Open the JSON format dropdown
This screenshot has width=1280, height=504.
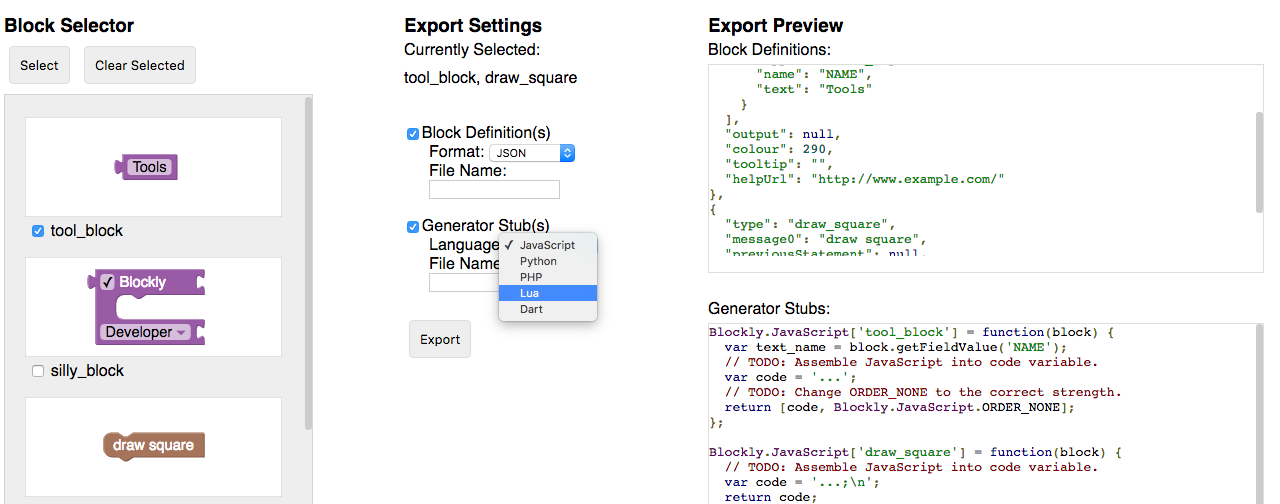click(532, 153)
